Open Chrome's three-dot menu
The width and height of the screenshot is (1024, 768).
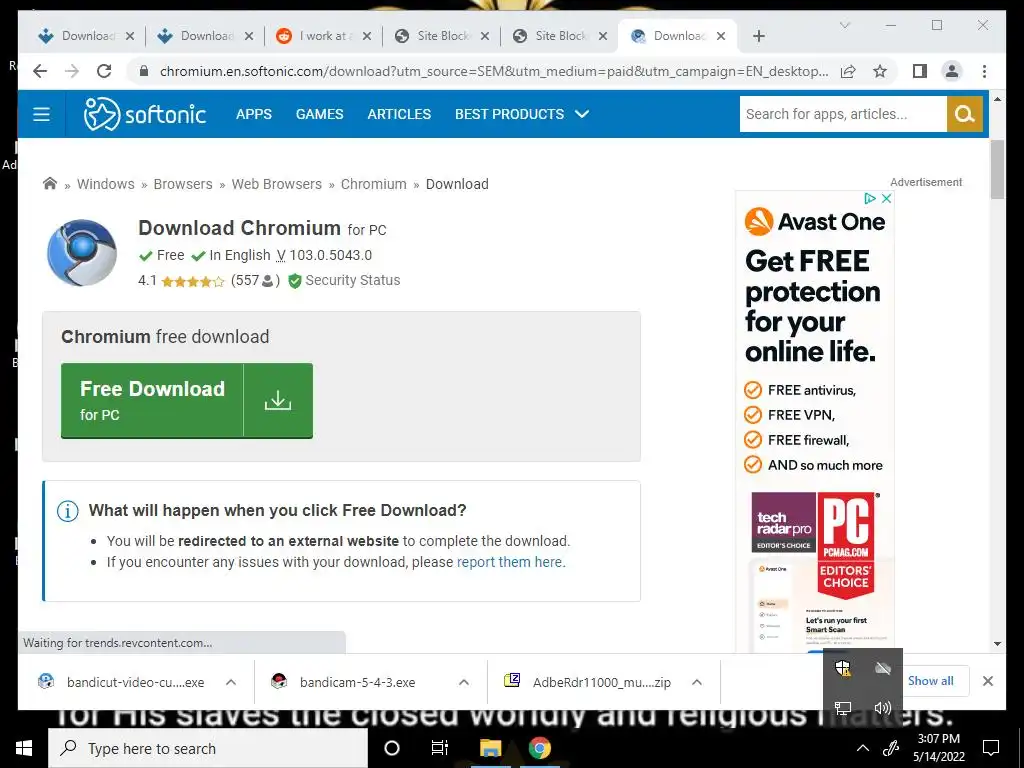(984, 71)
